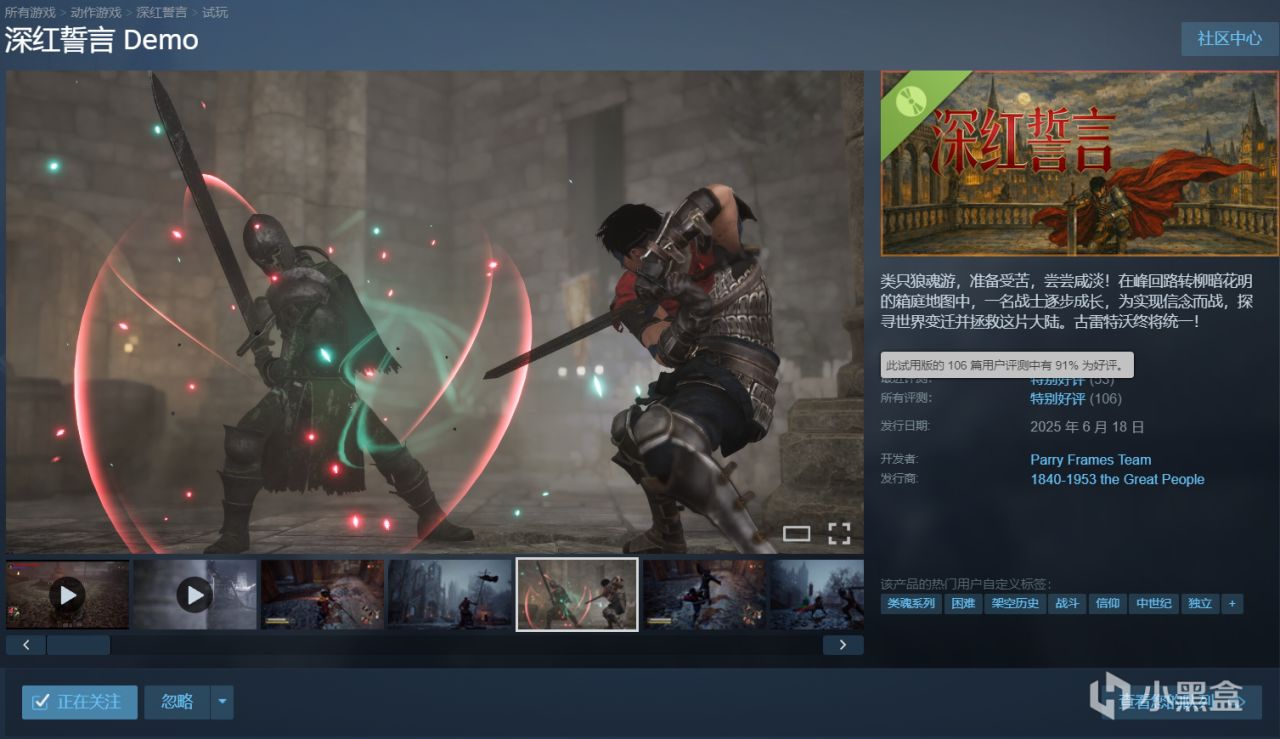1280x739 pixels.
Task: Click the 忽略 button
Action: point(177,702)
